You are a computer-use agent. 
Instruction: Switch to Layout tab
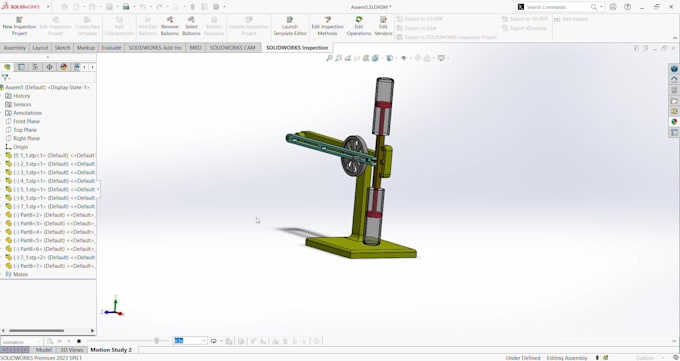40,48
